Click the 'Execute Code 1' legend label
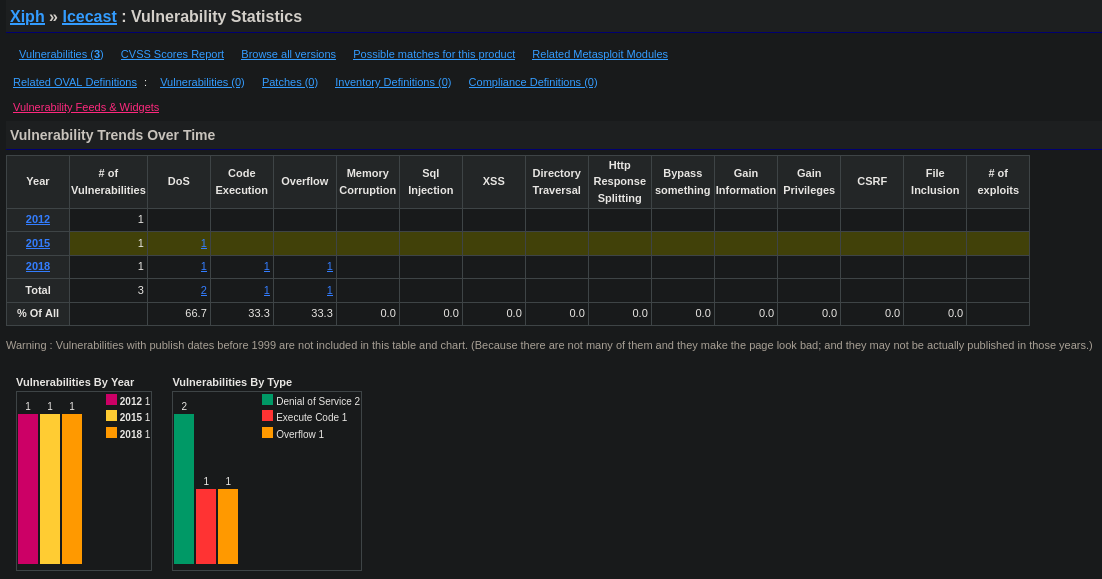Viewport: 1102px width, 579px height. [311, 417]
